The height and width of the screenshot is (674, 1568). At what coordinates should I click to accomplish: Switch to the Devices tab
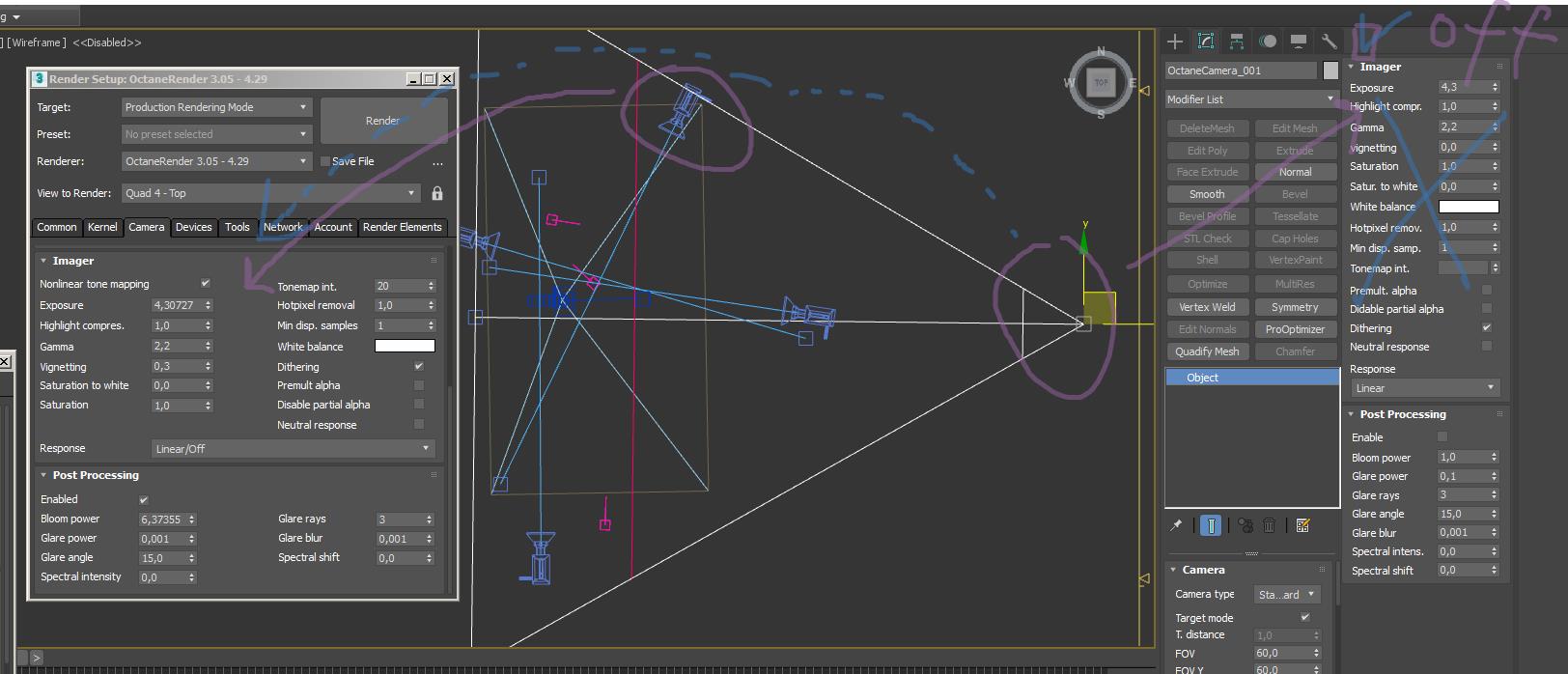(x=193, y=228)
